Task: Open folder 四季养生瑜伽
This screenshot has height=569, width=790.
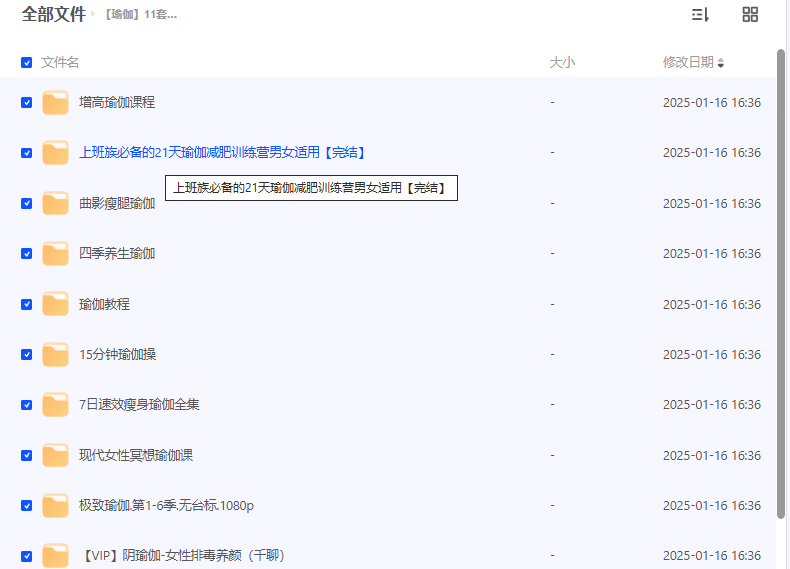Action: (x=117, y=254)
